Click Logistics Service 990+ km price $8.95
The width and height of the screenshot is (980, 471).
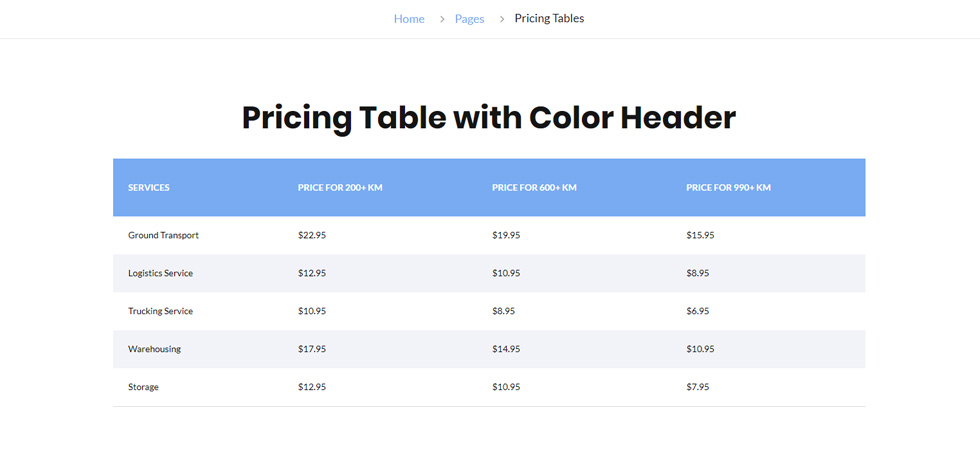point(698,273)
